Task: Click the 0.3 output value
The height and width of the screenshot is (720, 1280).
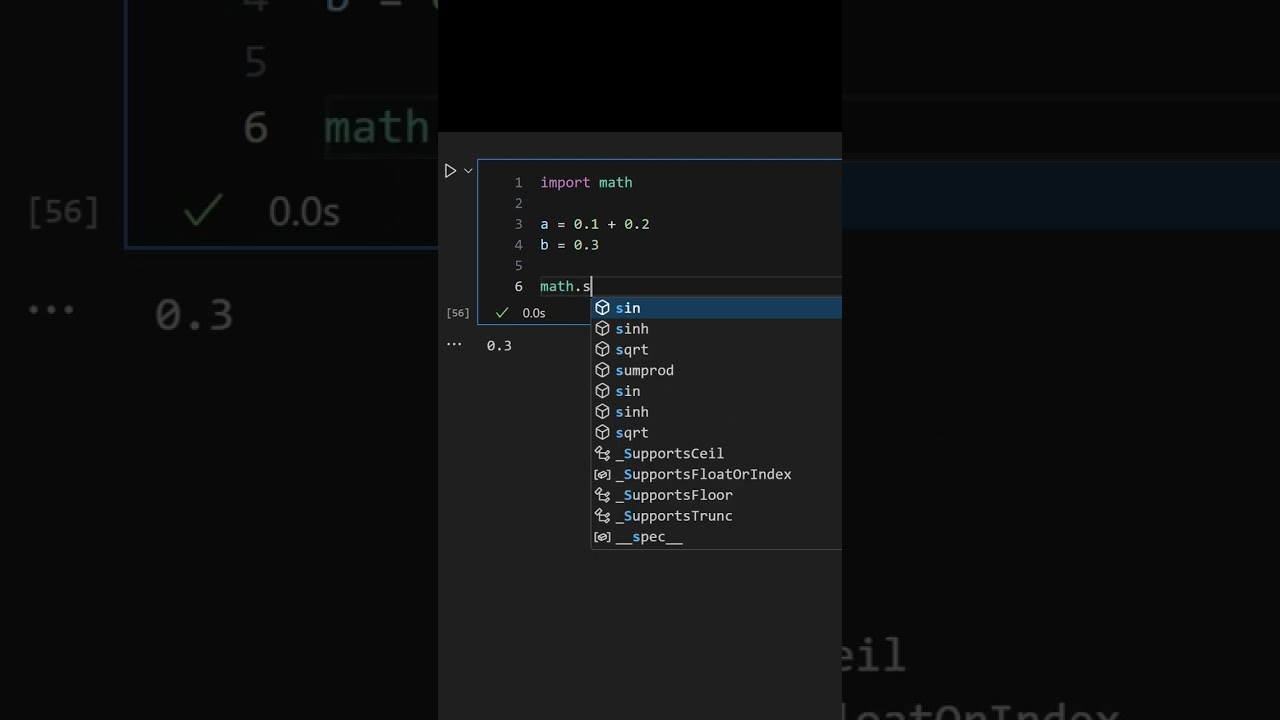Action: coord(499,346)
